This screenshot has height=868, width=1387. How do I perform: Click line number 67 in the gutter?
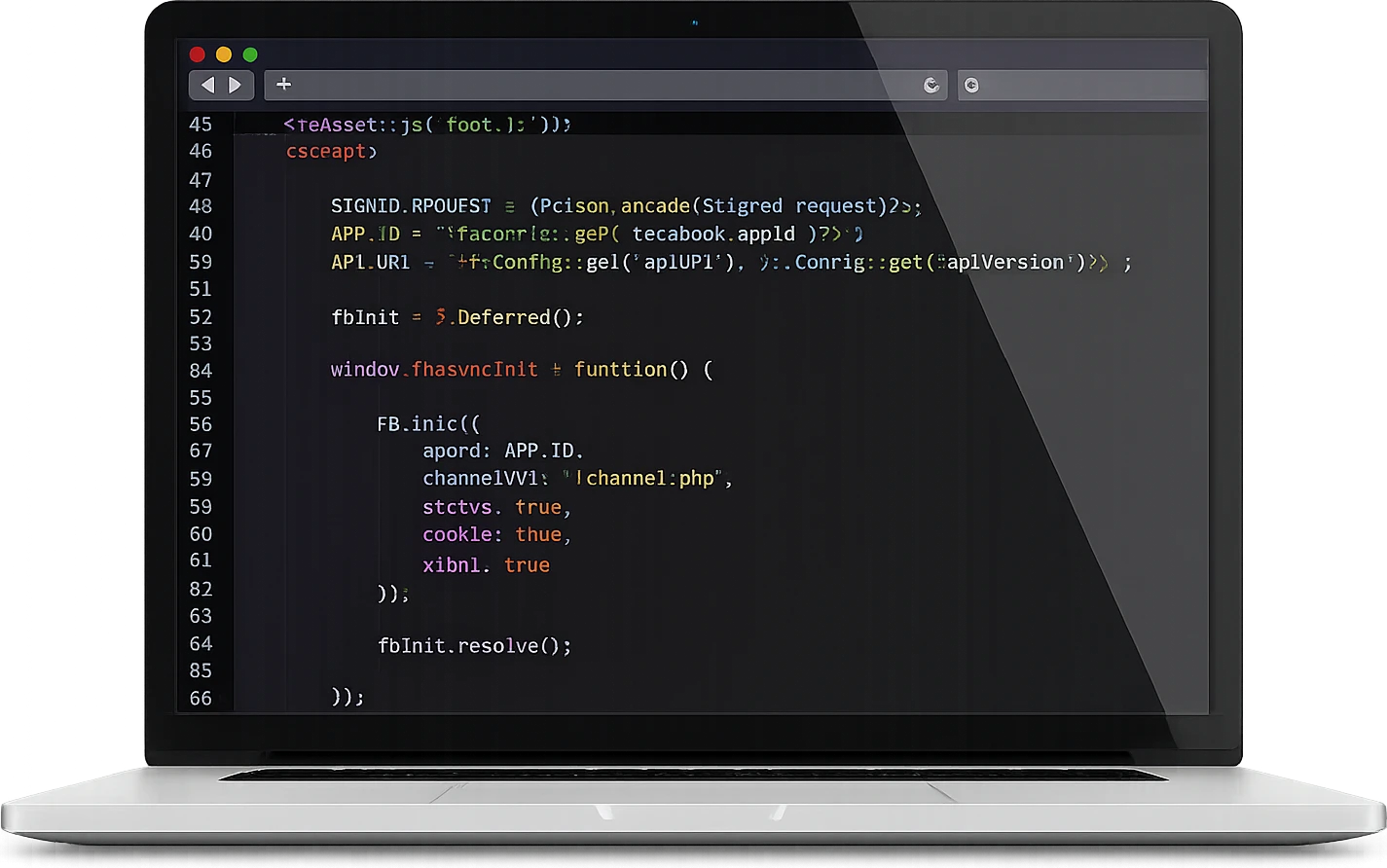tap(201, 451)
